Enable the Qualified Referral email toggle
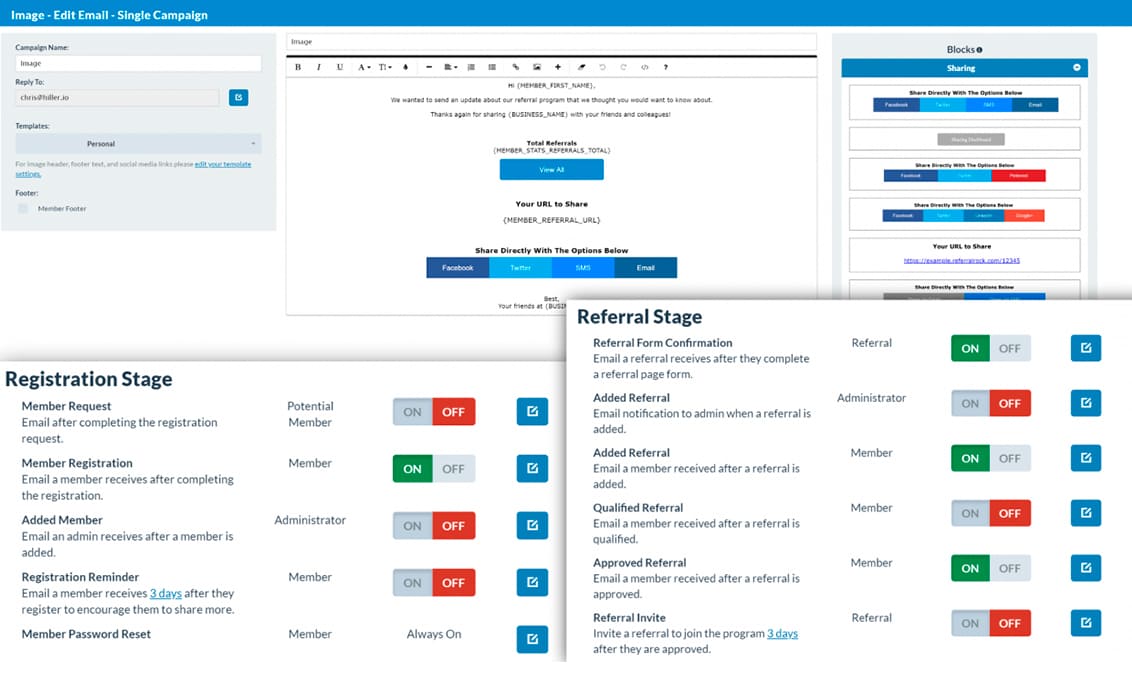The image size is (1132, 683). pyautogui.click(x=970, y=513)
